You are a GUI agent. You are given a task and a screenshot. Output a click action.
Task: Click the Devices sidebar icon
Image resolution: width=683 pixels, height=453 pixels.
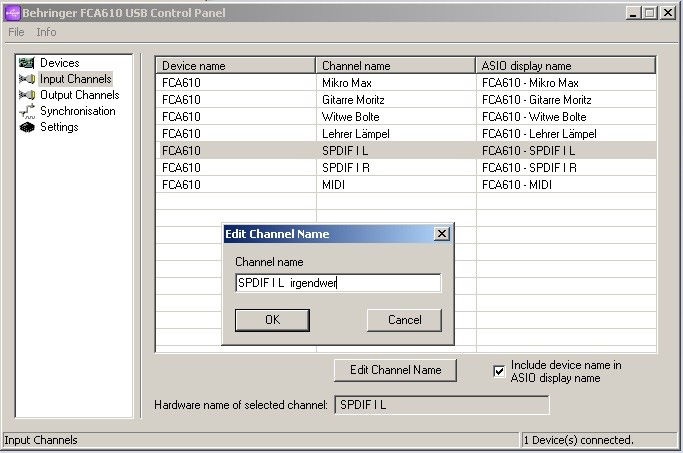coord(27,63)
